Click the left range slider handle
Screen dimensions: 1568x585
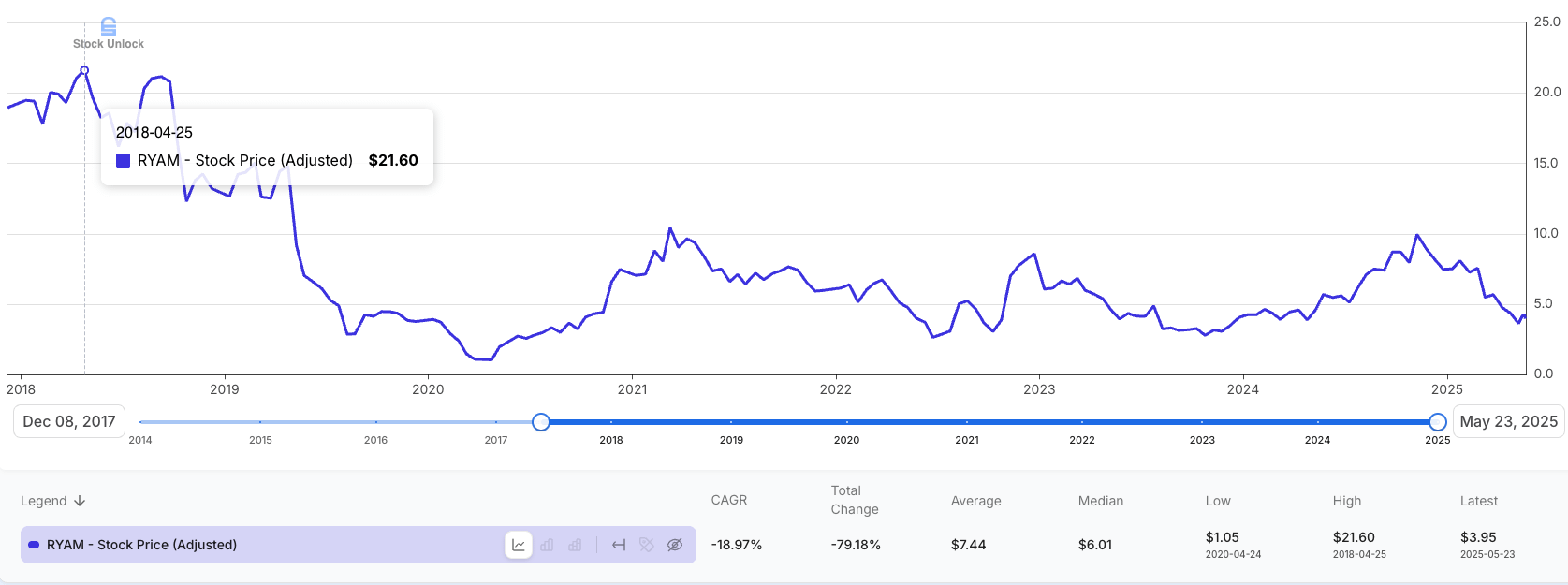point(541,422)
